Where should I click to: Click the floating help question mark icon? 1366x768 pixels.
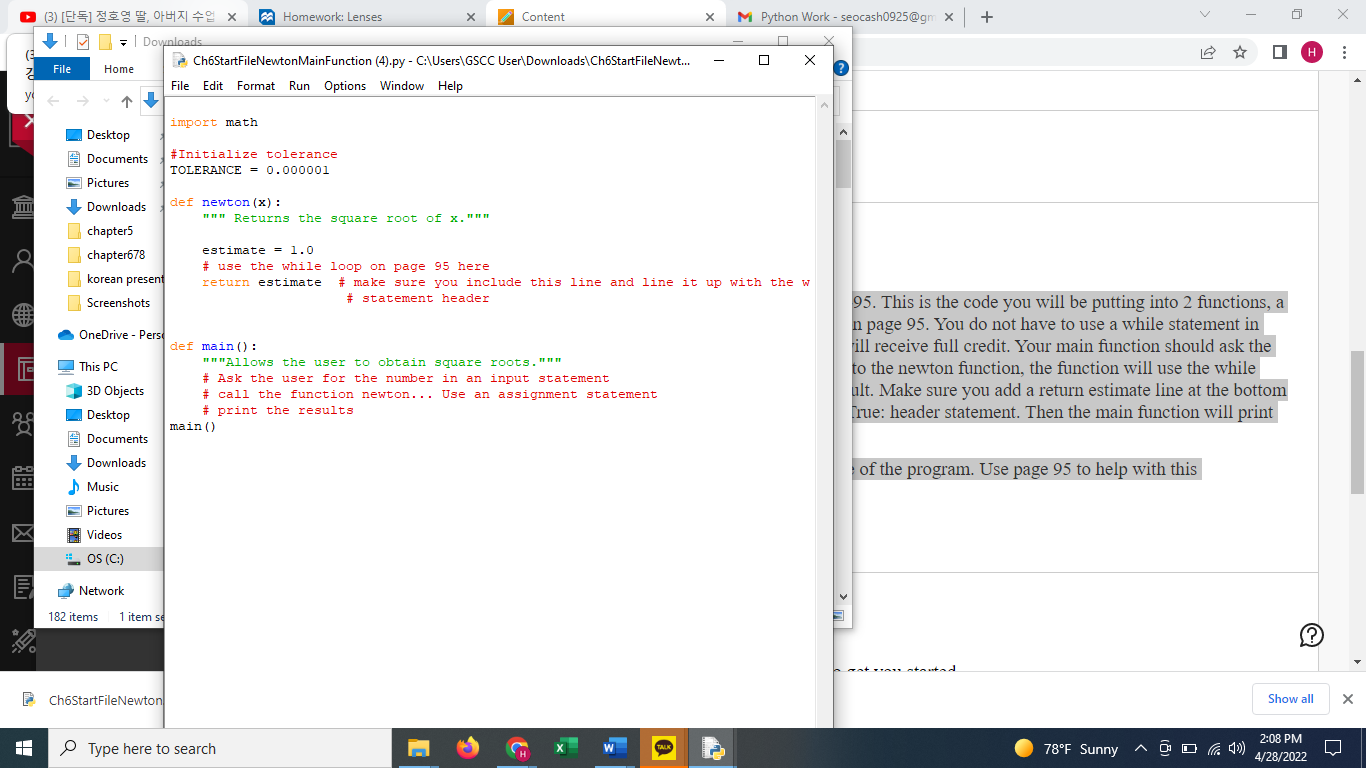(1311, 634)
